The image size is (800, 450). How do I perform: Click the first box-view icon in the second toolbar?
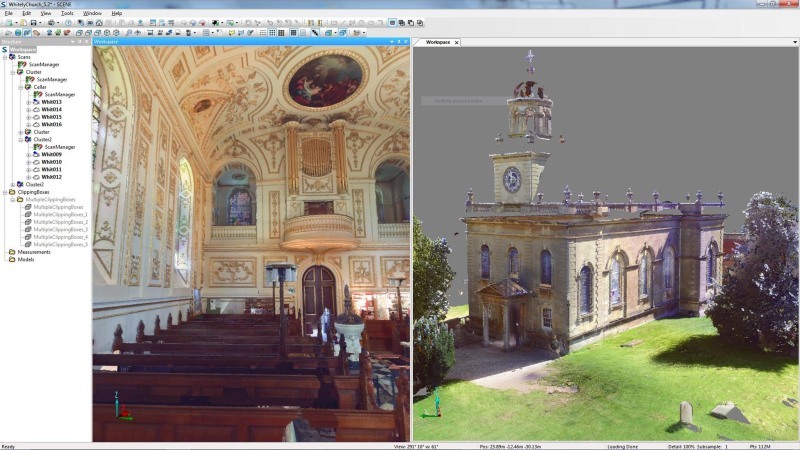point(79,33)
